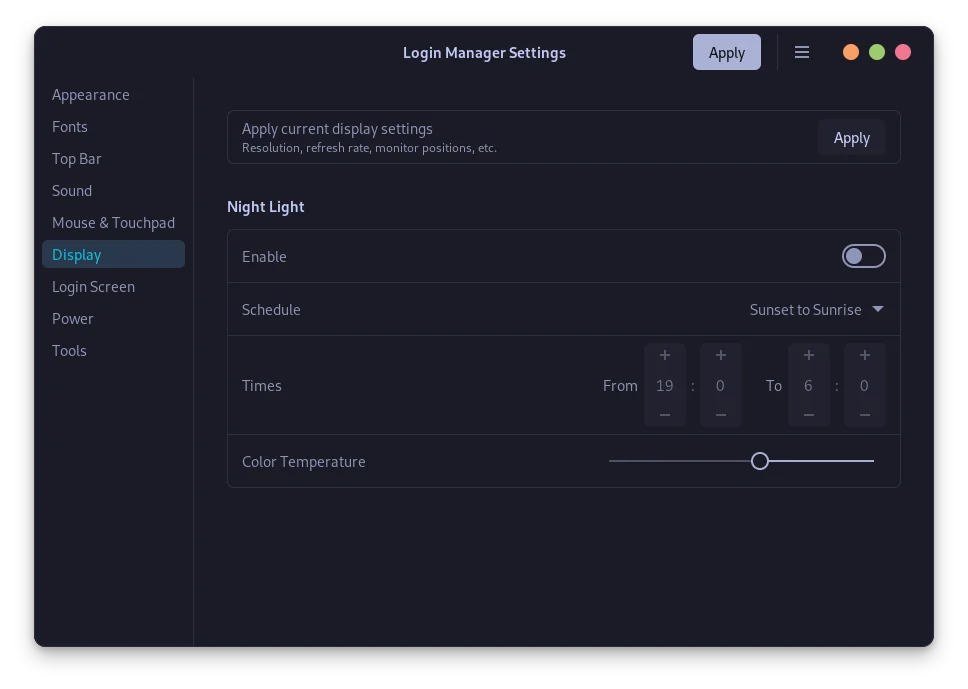The height and width of the screenshot is (689, 968).
Task: Adjust the Color Temperature slider
Action: tap(759, 461)
